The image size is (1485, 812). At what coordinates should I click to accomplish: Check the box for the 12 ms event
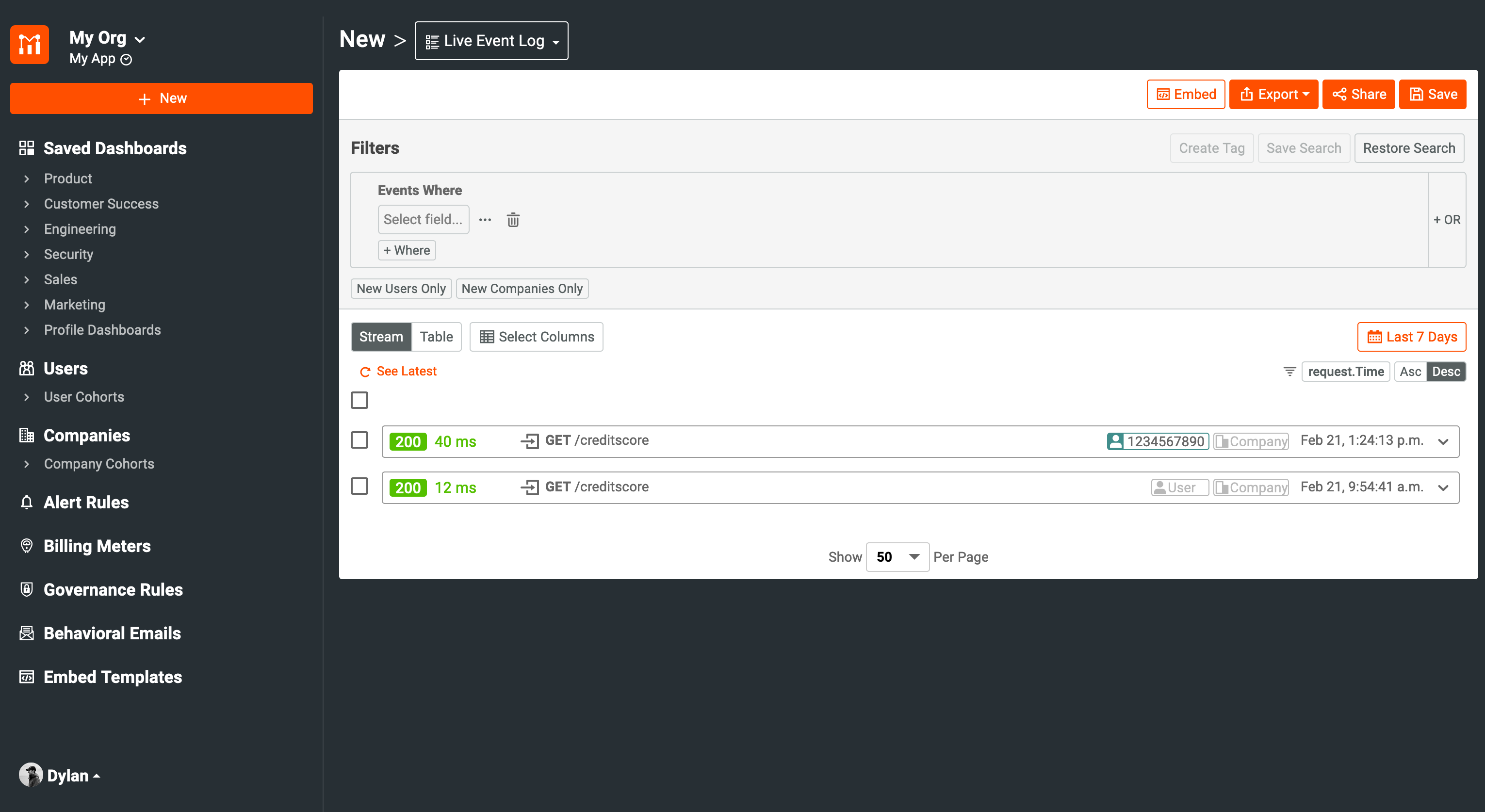tap(359, 487)
